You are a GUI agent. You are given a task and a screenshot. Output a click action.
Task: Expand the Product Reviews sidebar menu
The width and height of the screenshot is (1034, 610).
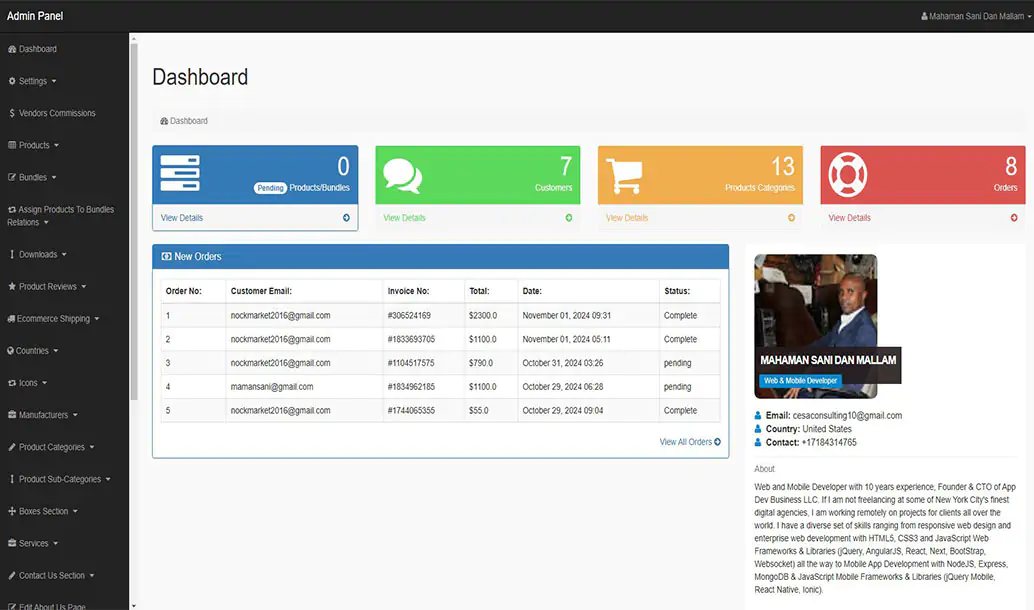[52, 287]
